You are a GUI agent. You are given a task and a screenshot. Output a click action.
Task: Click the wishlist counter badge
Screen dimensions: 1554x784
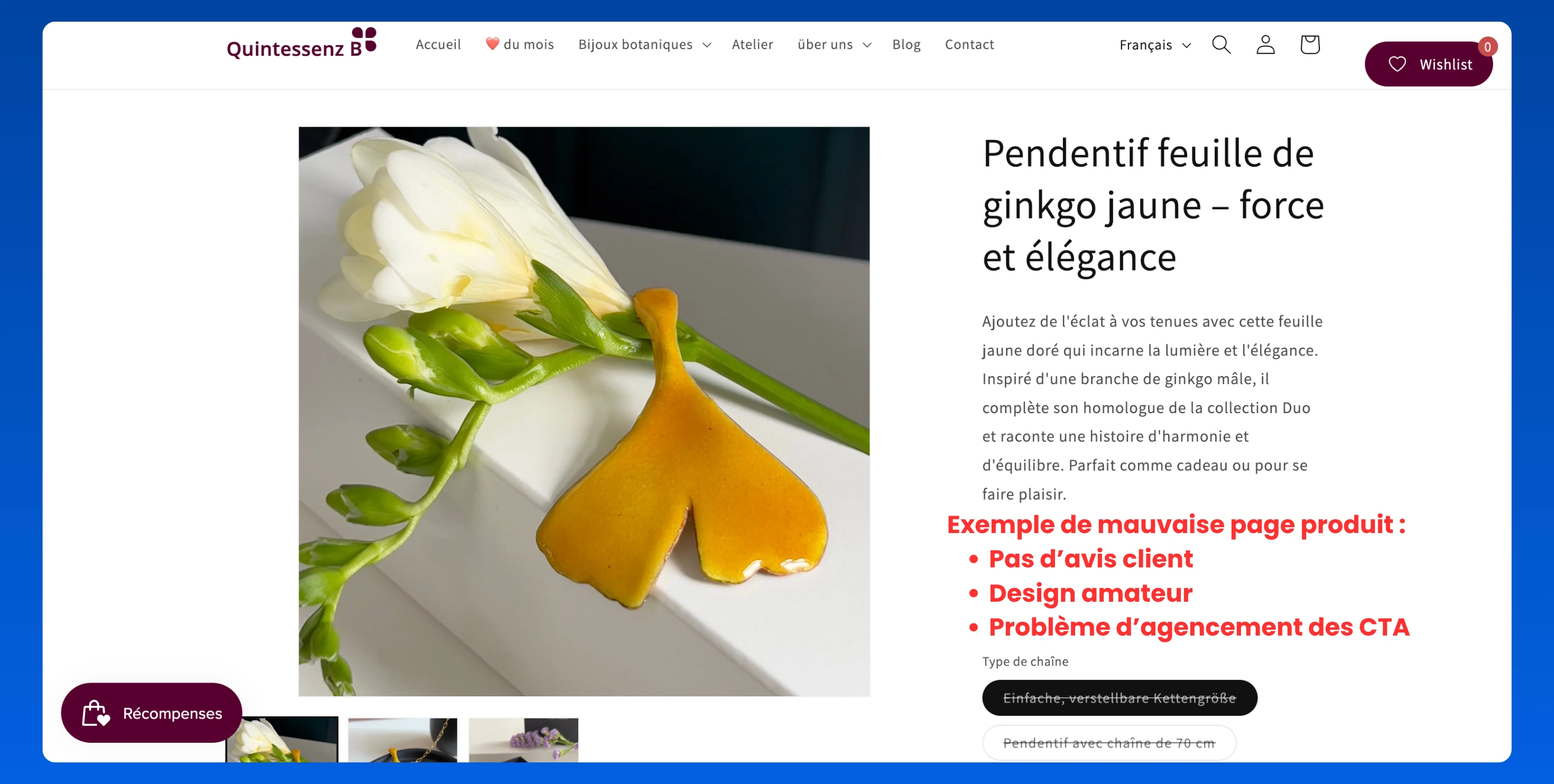pyautogui.click(x=1487, y=47)
